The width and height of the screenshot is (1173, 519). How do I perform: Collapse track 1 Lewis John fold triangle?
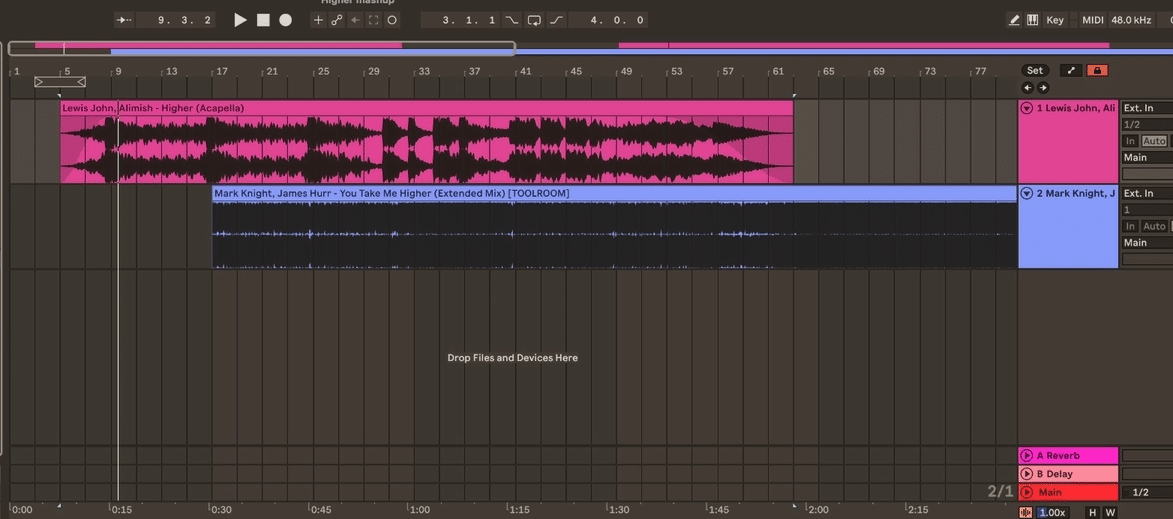pyautogui.click(x=1027, y=108)
